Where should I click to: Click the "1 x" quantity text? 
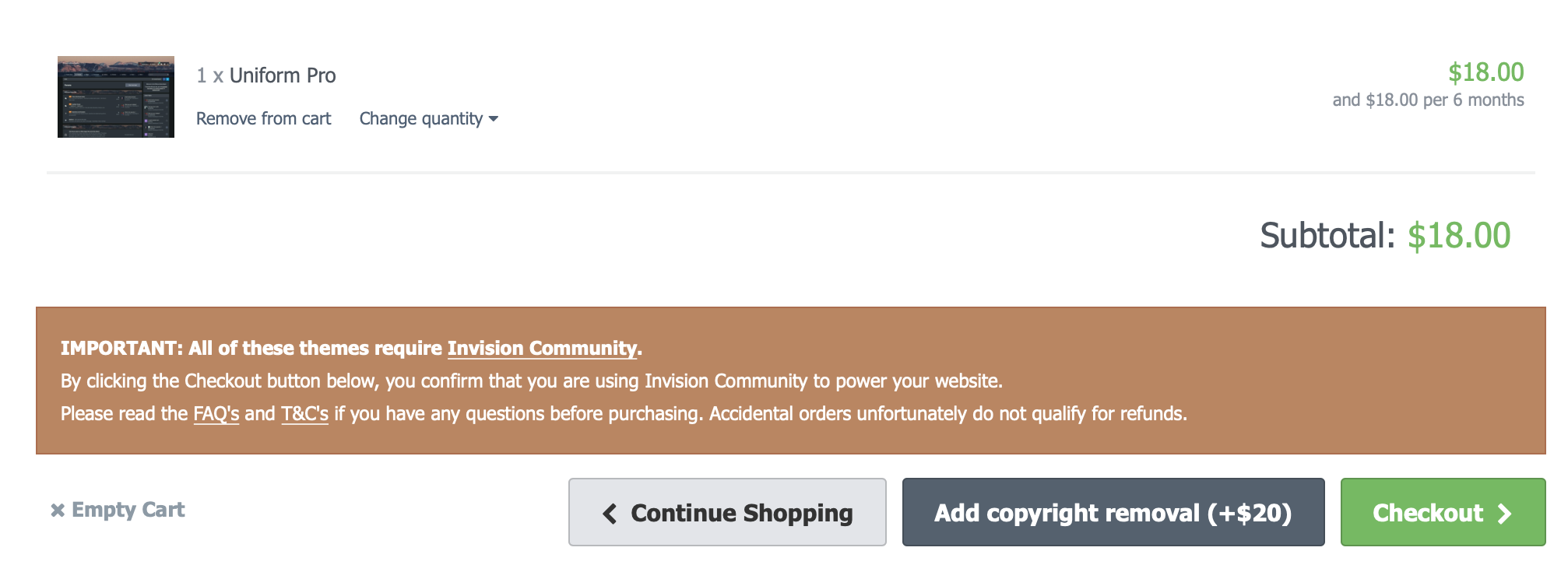[209, 75]
